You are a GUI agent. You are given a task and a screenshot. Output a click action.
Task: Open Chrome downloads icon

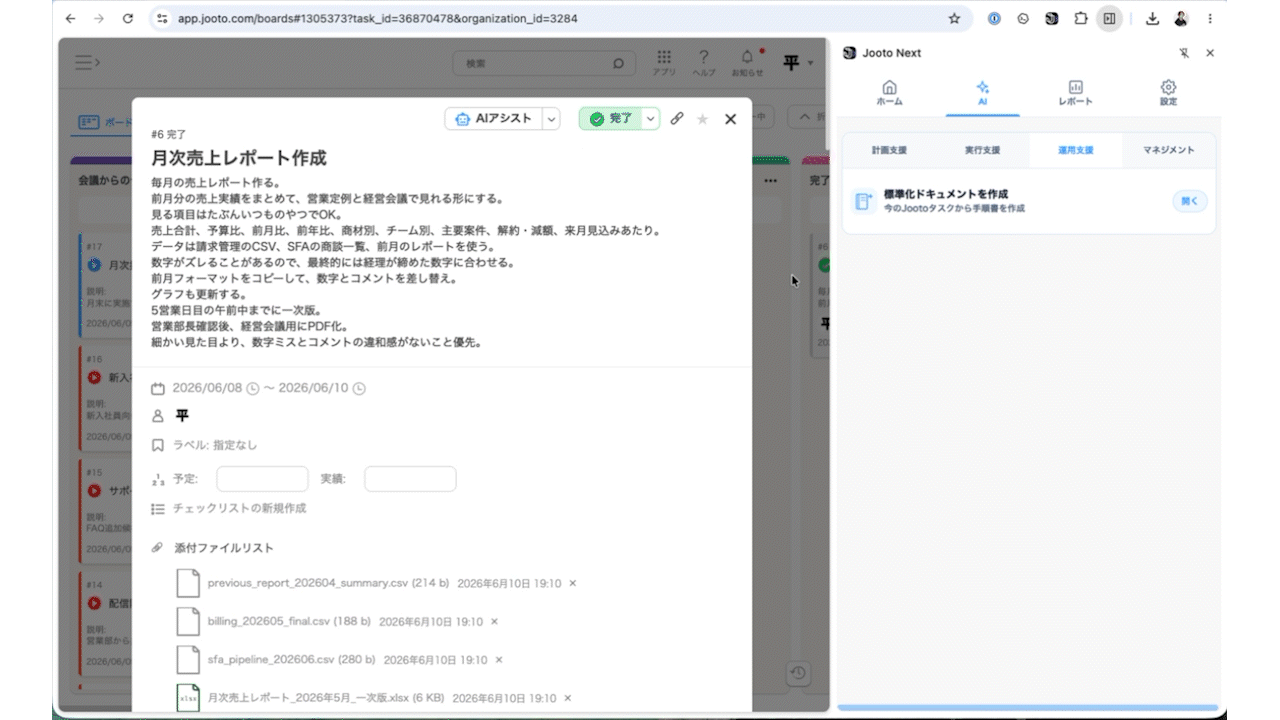coord(1152,18)
